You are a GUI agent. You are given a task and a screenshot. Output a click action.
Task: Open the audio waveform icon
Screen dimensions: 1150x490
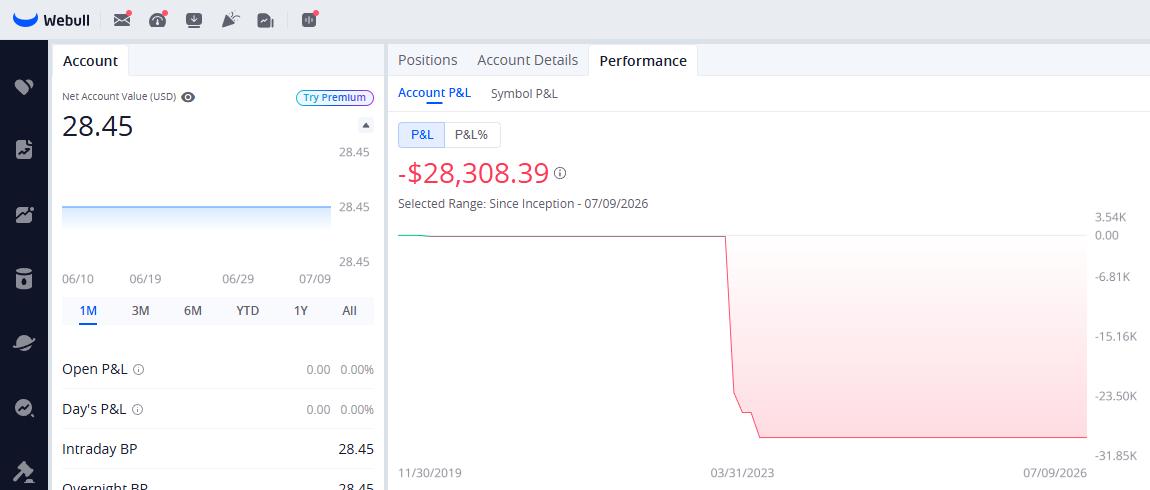(310, 20)
